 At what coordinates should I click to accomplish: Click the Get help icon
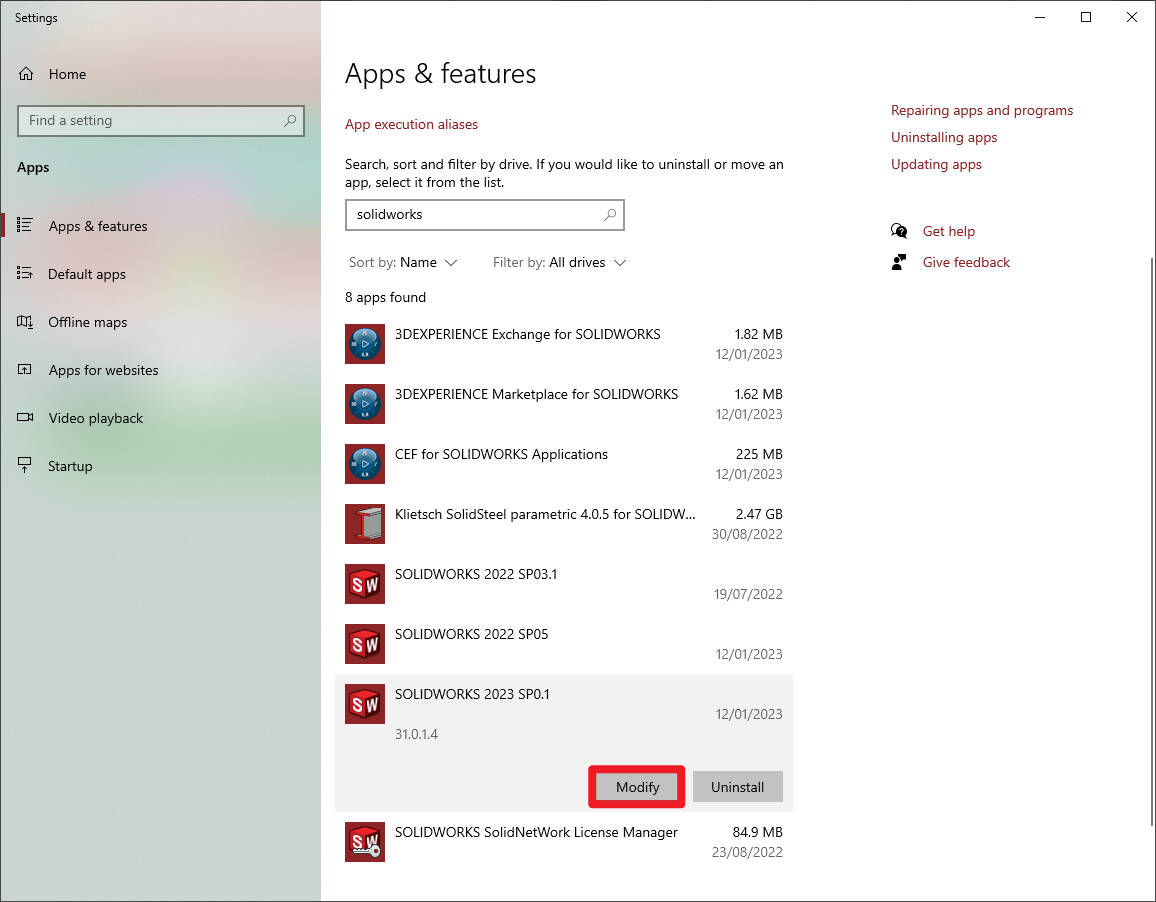(x=898, y=230)
